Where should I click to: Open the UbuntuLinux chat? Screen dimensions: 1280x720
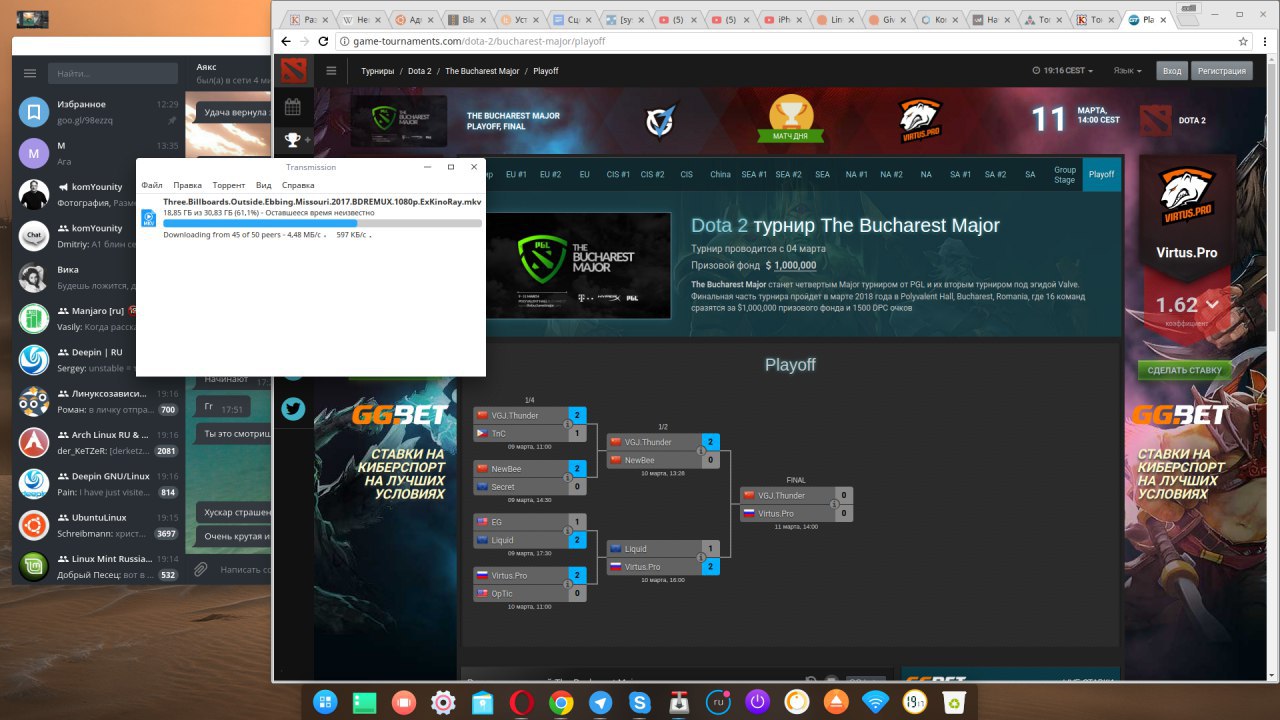99,525
